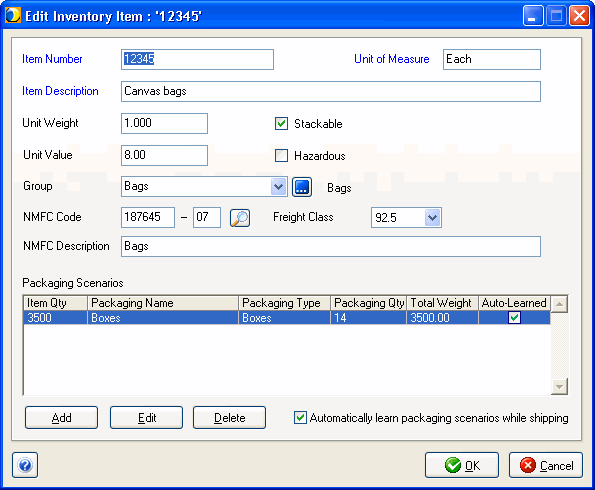Viewport: 595px width, 490px height.
Task: Click Add packaging scenario button
Action: point(61,418)
